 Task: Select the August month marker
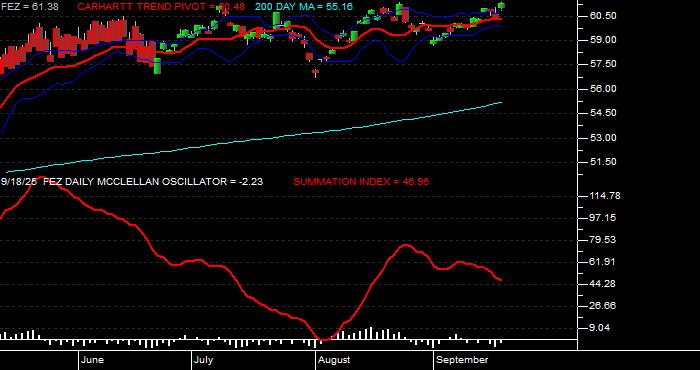(334, 360)
